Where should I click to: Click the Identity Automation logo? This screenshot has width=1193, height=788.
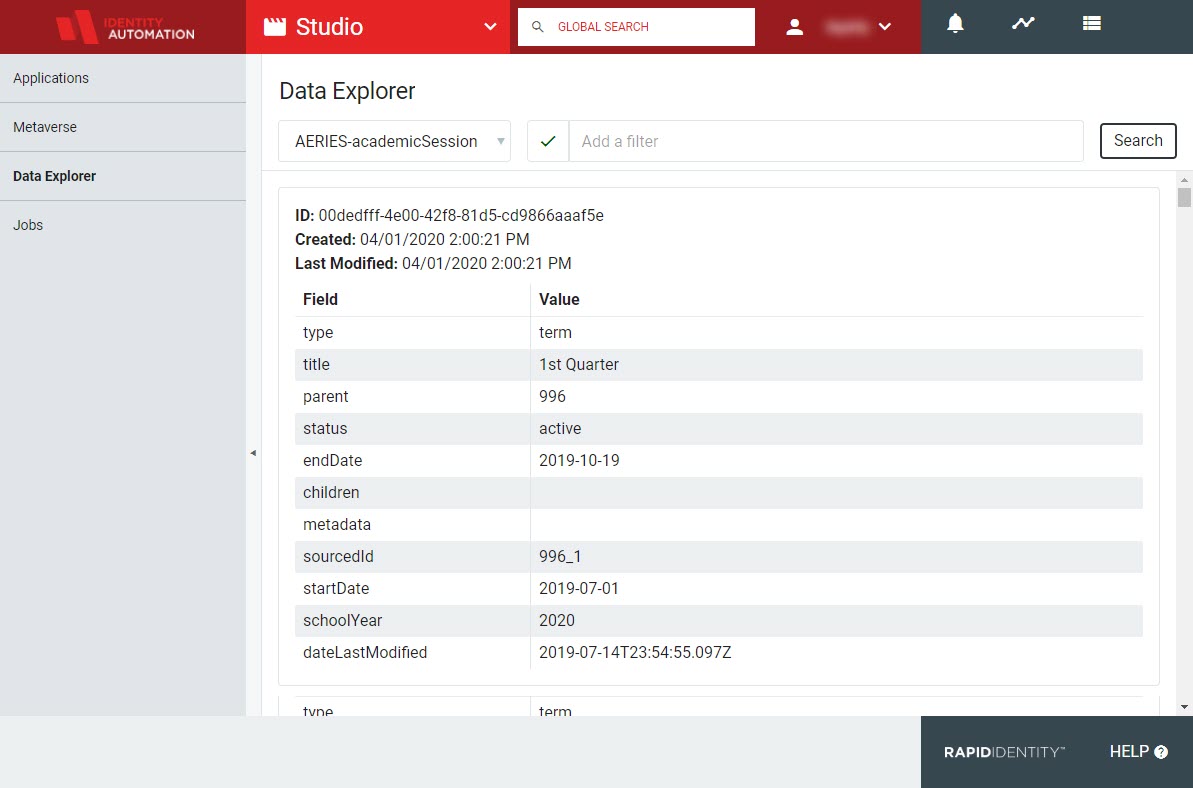[124, 27]
